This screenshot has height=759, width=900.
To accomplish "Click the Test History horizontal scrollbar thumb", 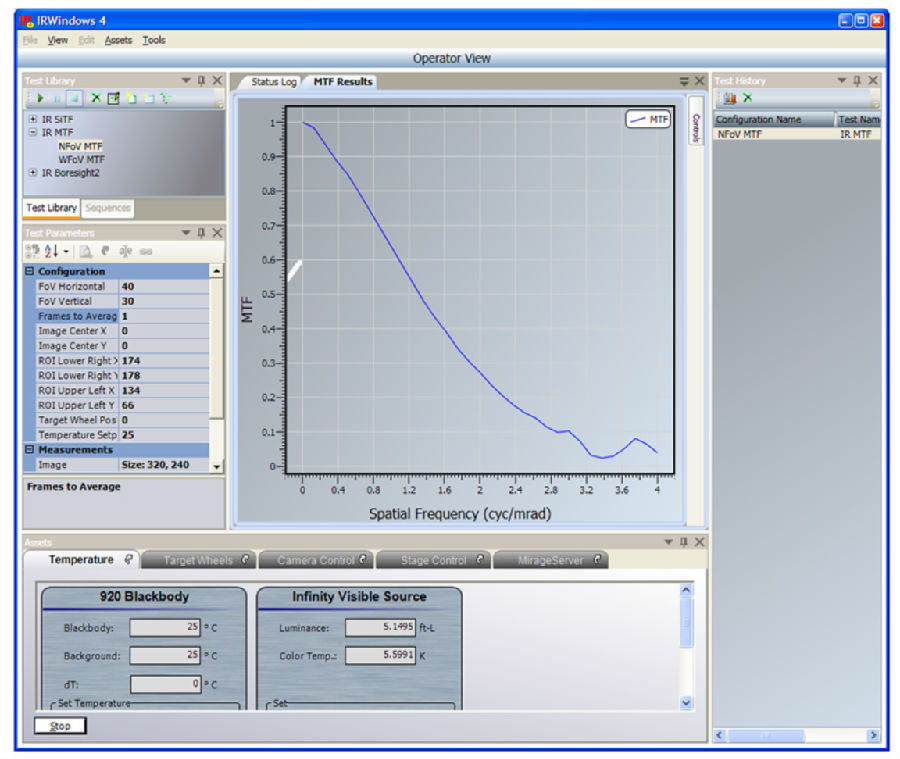I will [766, 735].
